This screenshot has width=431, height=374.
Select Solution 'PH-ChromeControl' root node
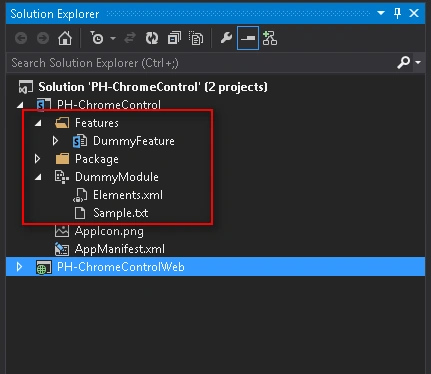[x=153, y=87]
